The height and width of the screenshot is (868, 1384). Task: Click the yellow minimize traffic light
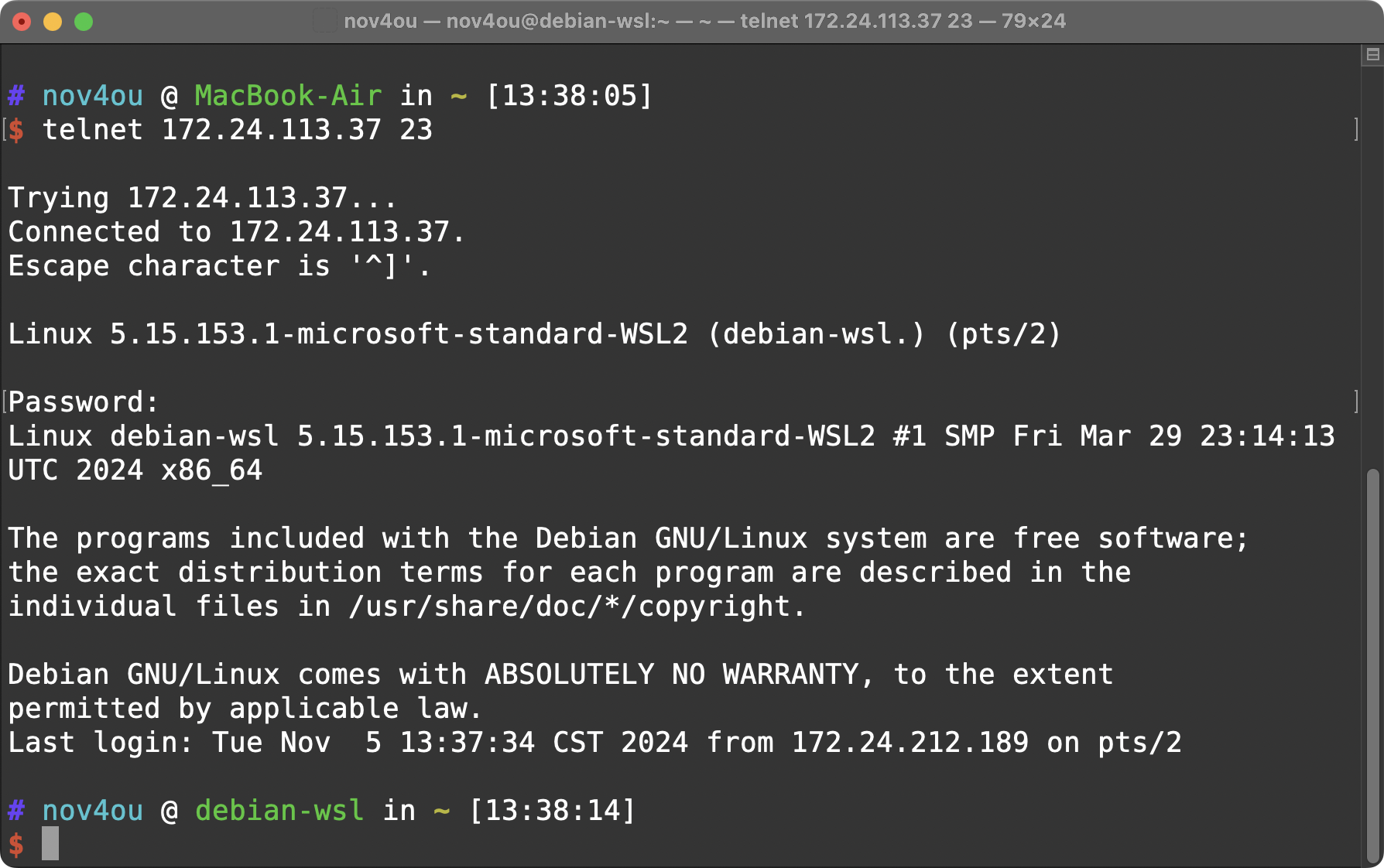(51, 21)
